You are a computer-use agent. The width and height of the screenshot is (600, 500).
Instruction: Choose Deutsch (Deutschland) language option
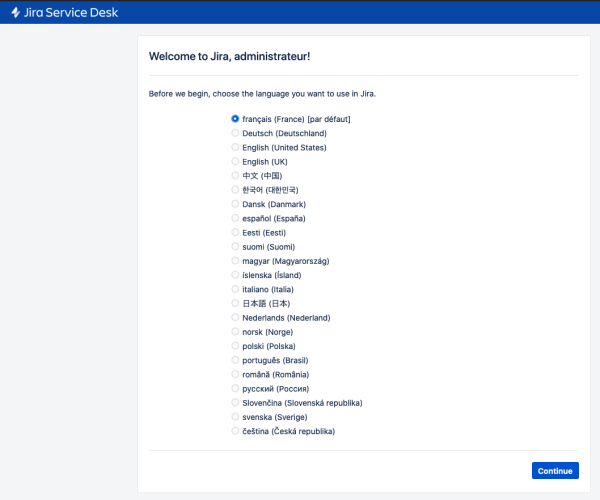[x=235, y=133]
